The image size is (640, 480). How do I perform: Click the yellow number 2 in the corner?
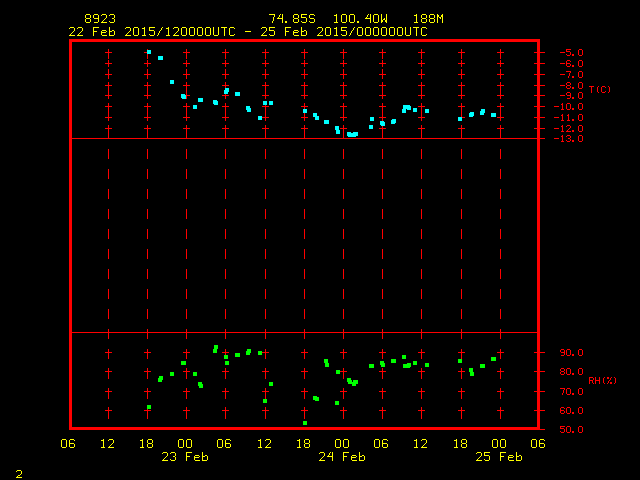(x=19, y=474)
